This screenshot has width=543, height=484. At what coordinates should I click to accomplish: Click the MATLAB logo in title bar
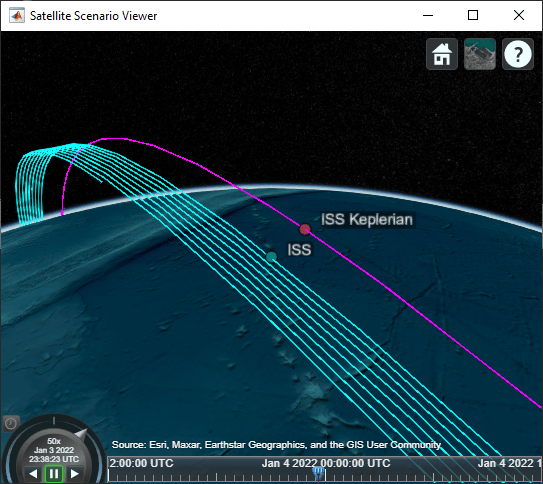[17, 16]
